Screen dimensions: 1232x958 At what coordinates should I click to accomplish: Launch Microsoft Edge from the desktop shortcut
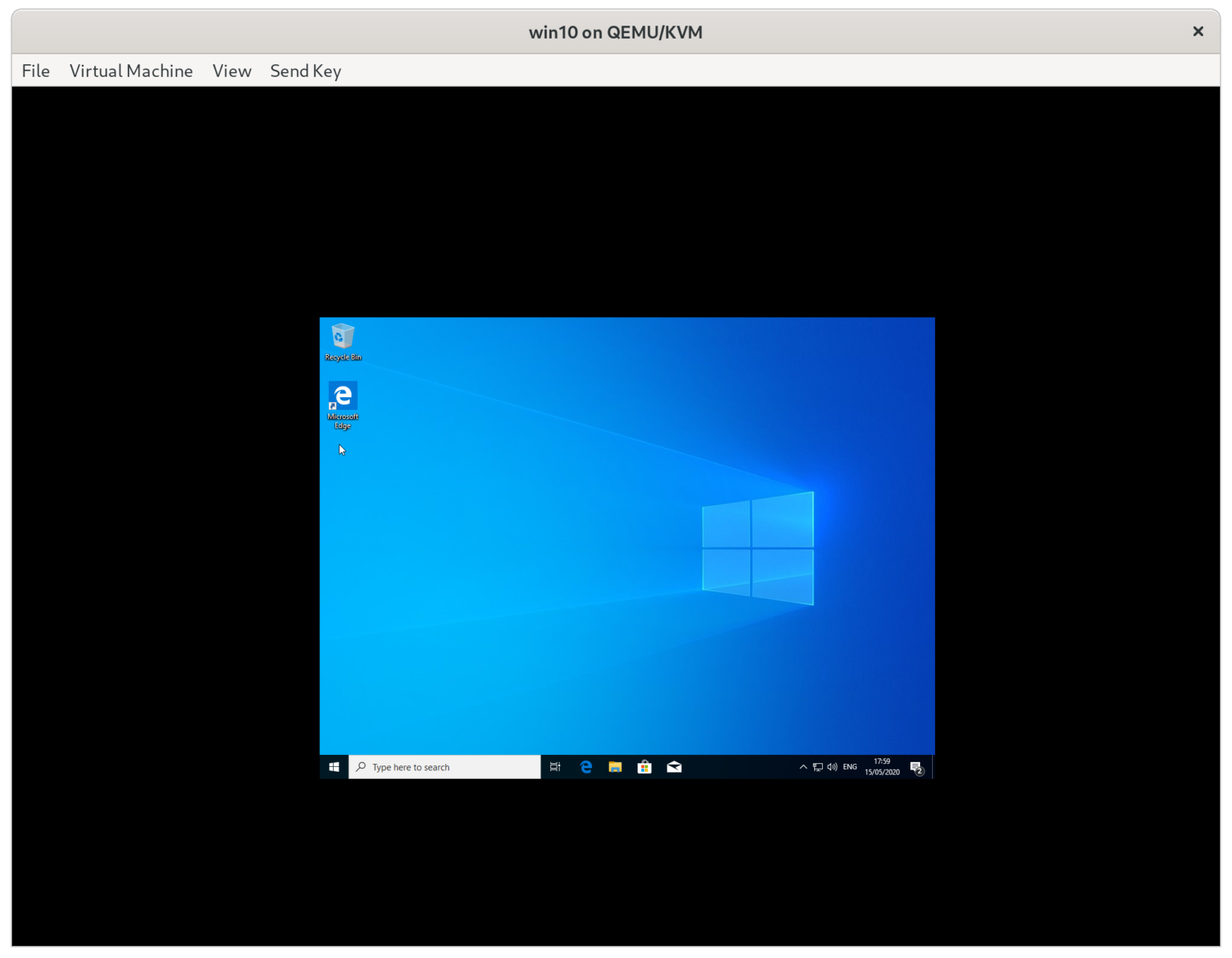[342, 395]
